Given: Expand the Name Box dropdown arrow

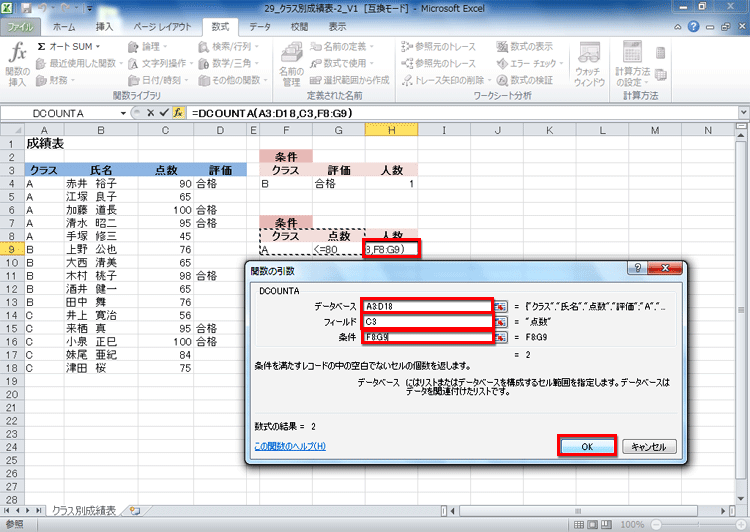Looking at the screenshot, I should point(123,113).
